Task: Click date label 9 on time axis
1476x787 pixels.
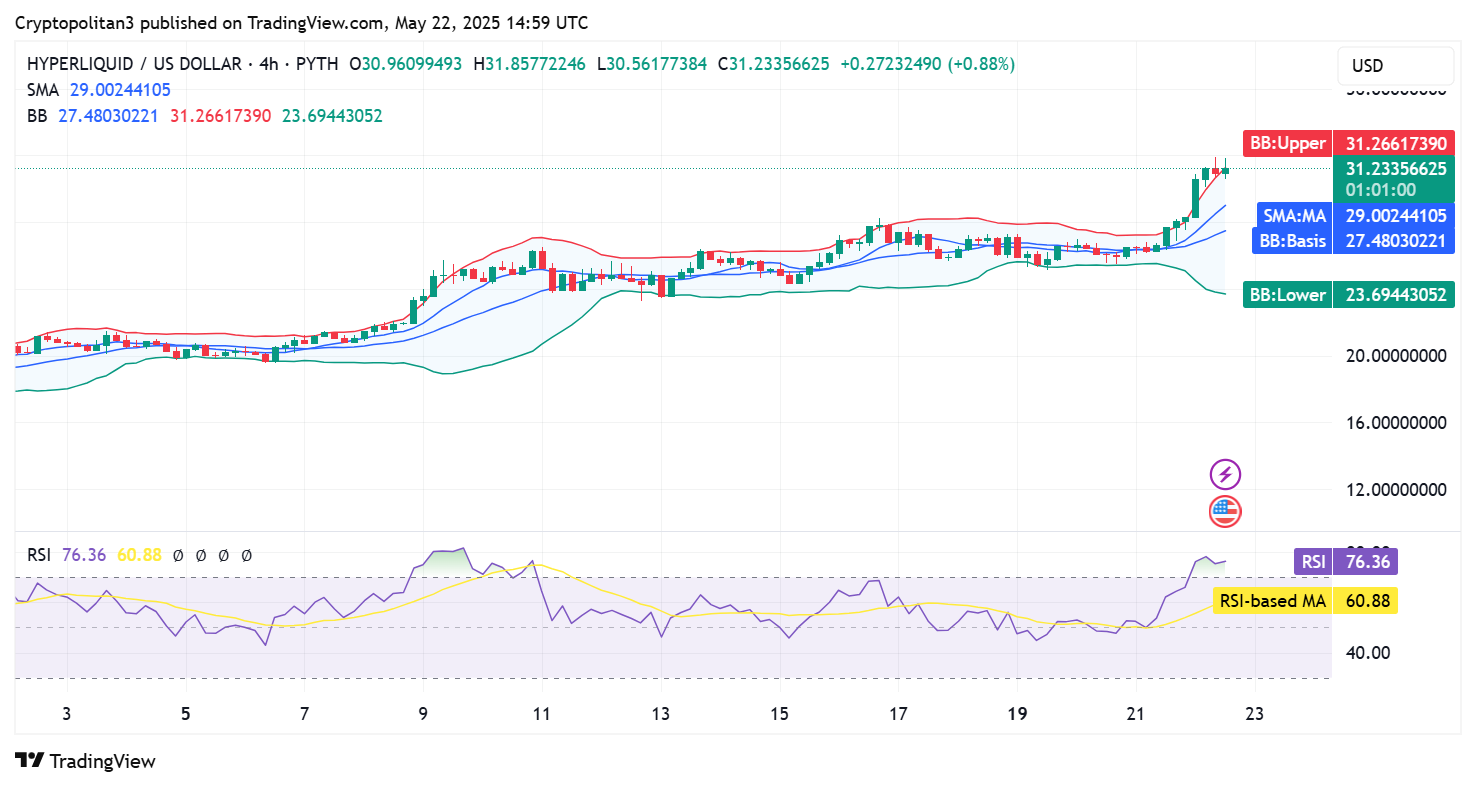Action: [x=423, y=714]
